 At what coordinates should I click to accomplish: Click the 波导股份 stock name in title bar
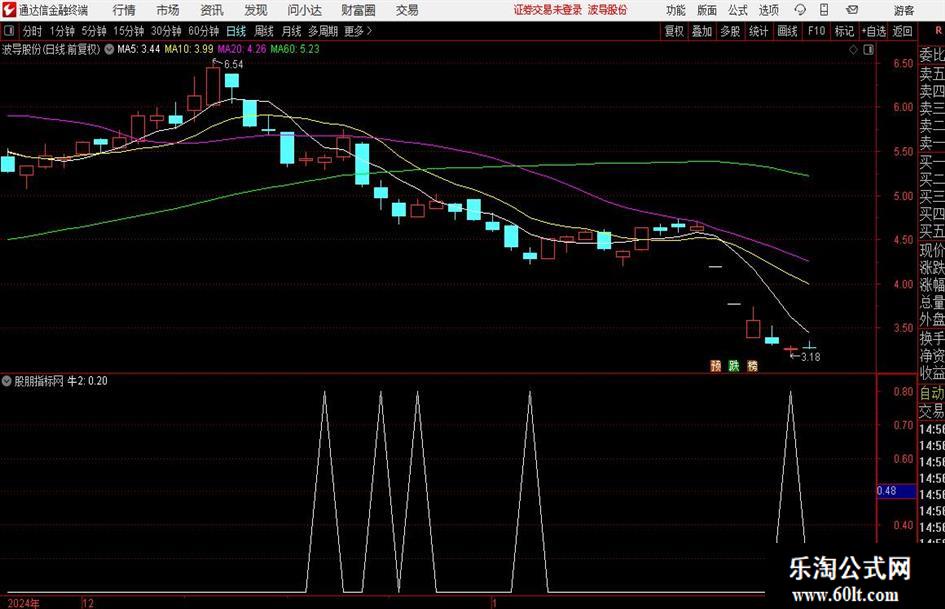(x=607, y=10)
